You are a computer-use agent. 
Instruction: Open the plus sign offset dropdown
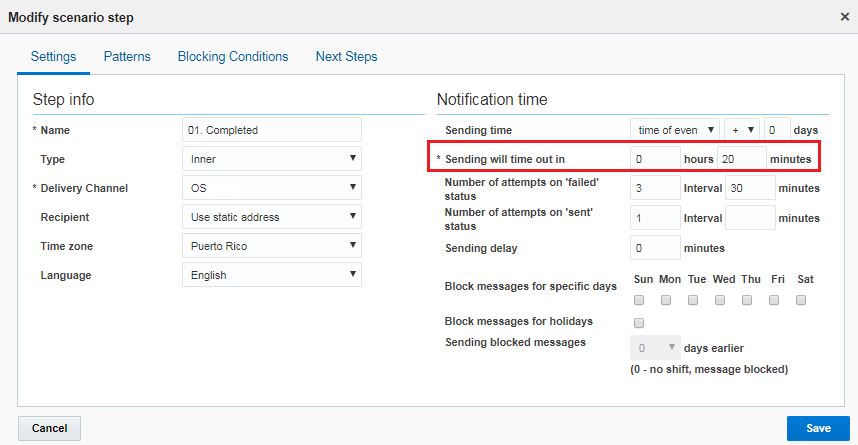(742, 130)
